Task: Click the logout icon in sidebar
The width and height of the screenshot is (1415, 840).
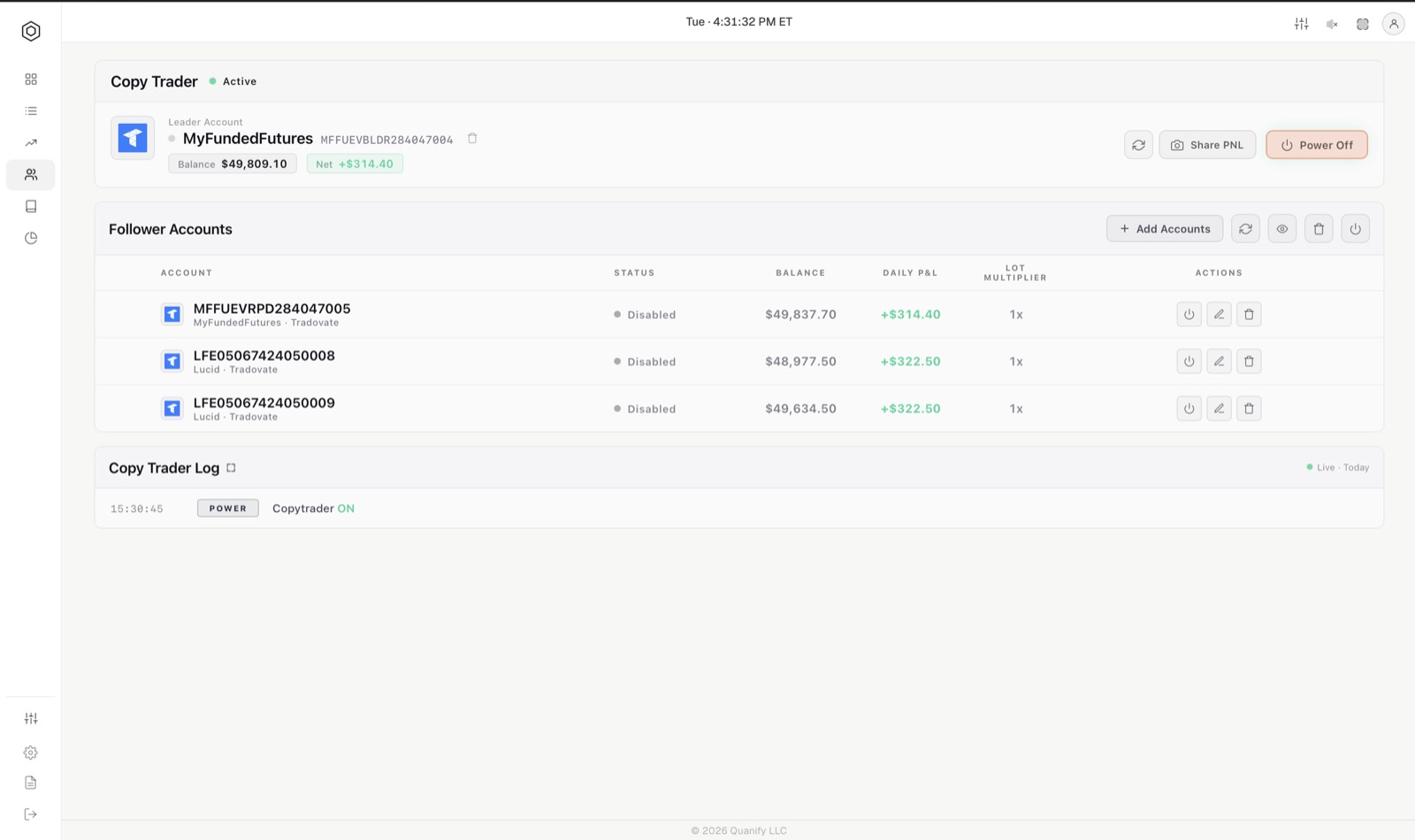Action: [31, 814]
